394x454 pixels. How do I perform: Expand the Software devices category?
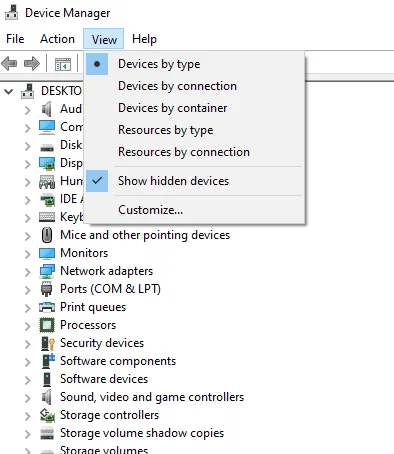[x=28, y=380]
